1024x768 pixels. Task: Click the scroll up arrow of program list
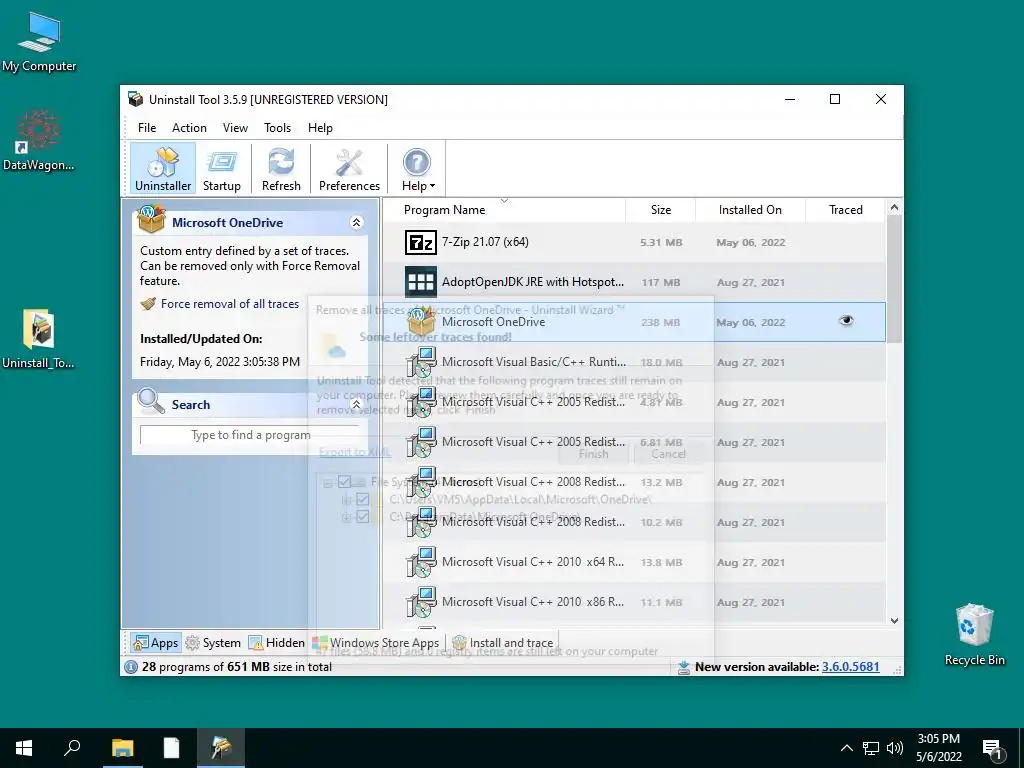tap(895, 208)
